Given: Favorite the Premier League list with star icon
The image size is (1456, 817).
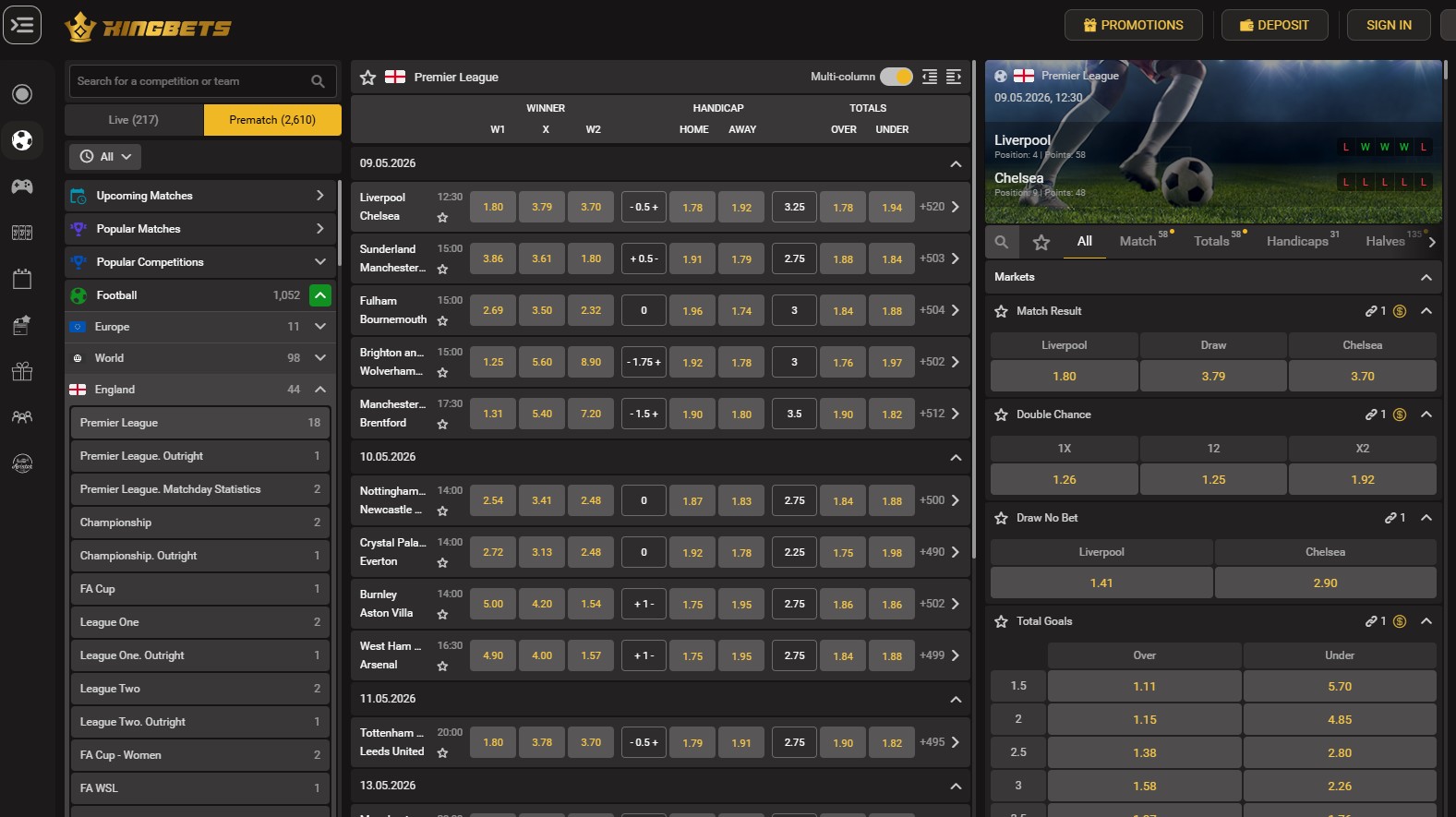Looking at the screenshot, I should pyautogui.click(x=367, y=78).
